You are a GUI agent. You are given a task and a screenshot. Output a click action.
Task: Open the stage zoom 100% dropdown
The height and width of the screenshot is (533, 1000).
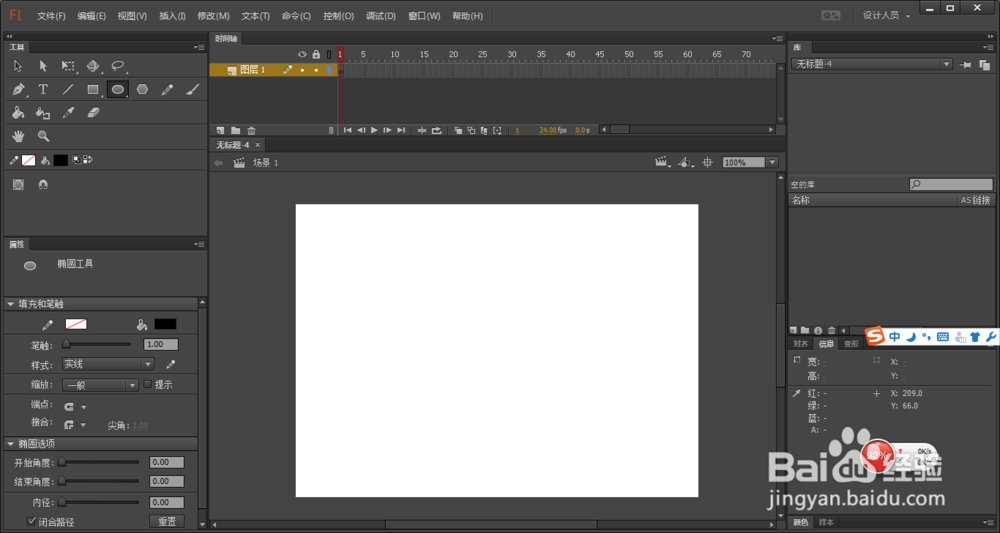pyautogui.click(x=773, y=163)
